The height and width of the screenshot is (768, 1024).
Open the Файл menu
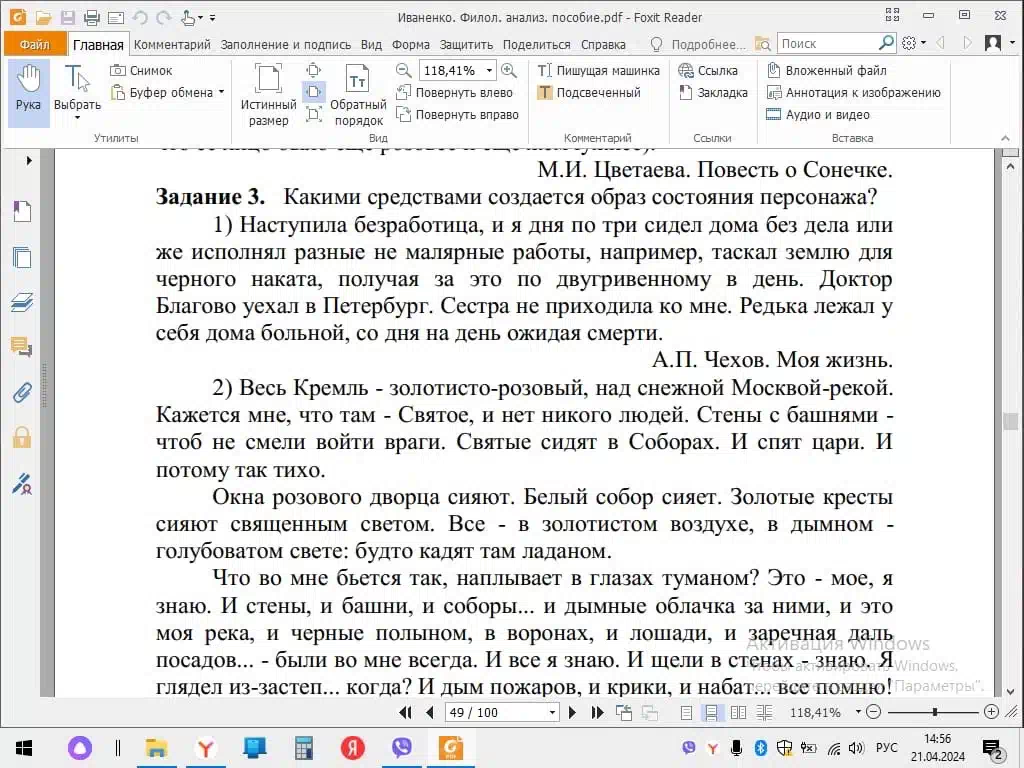click(x=35, y=44)
